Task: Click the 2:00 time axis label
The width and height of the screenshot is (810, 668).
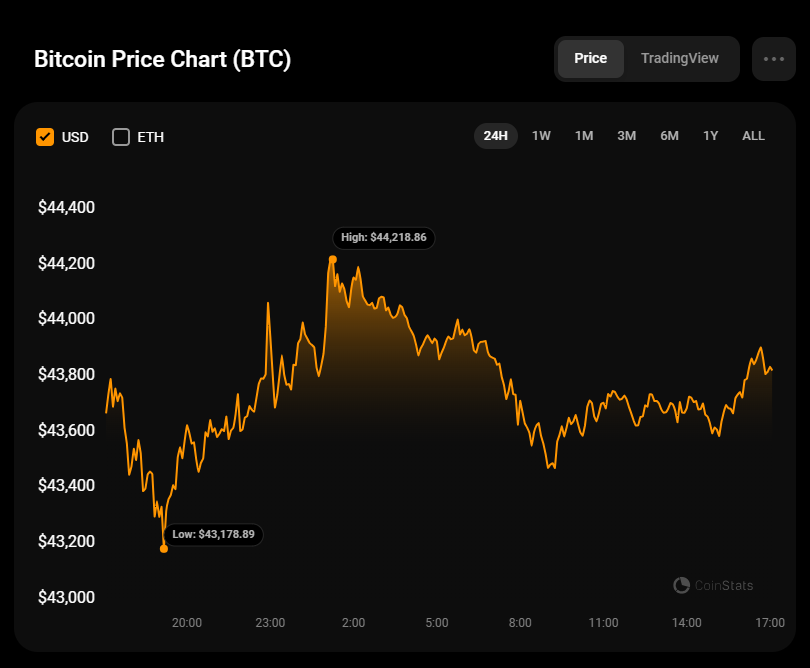Action: [x=353, y=623]
